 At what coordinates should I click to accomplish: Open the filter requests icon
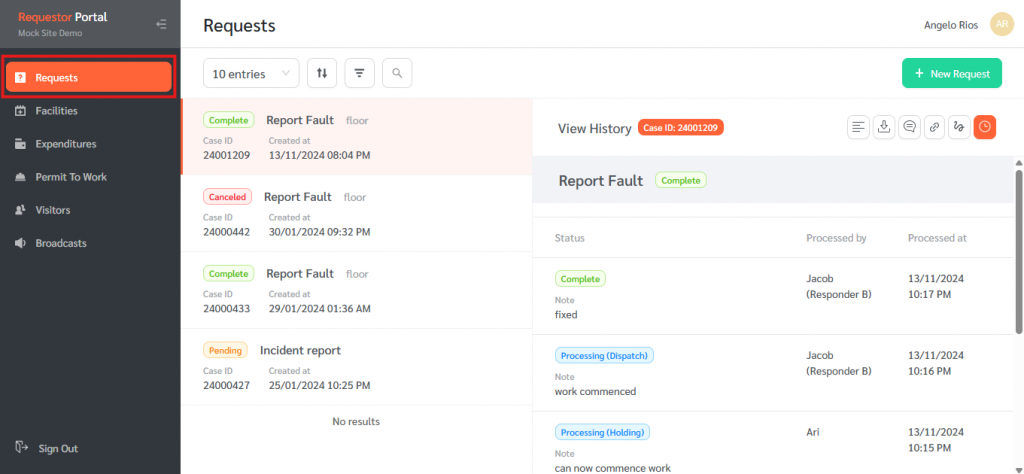(x=359, y=73)
